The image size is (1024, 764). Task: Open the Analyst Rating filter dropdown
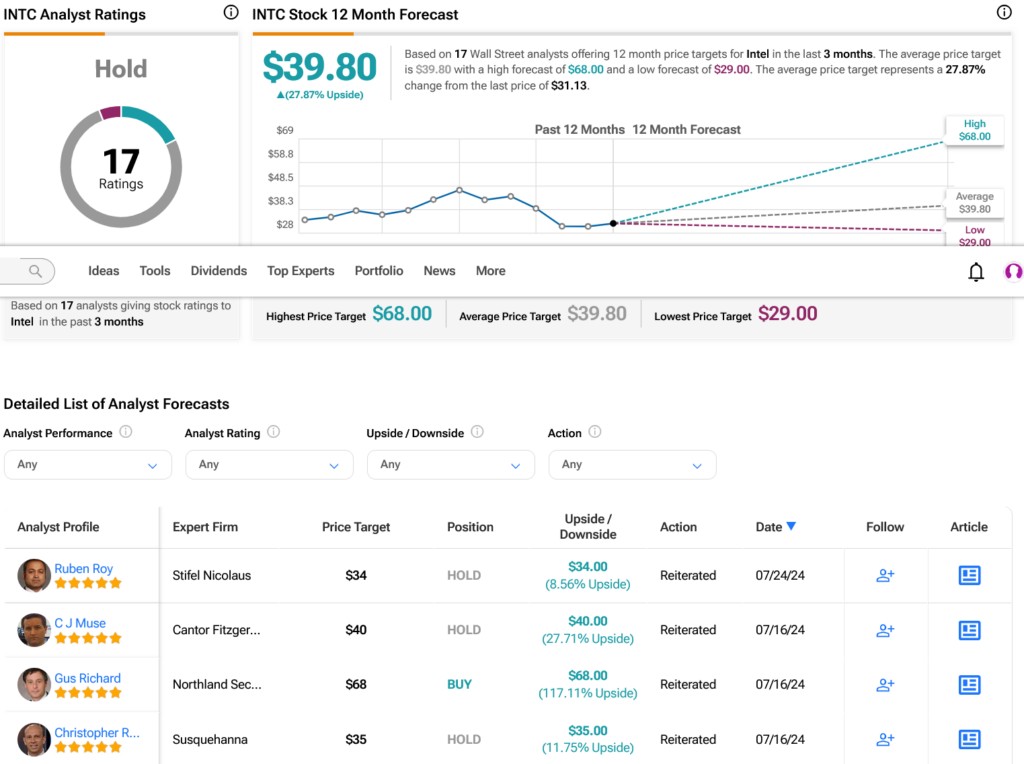(269, 464)
